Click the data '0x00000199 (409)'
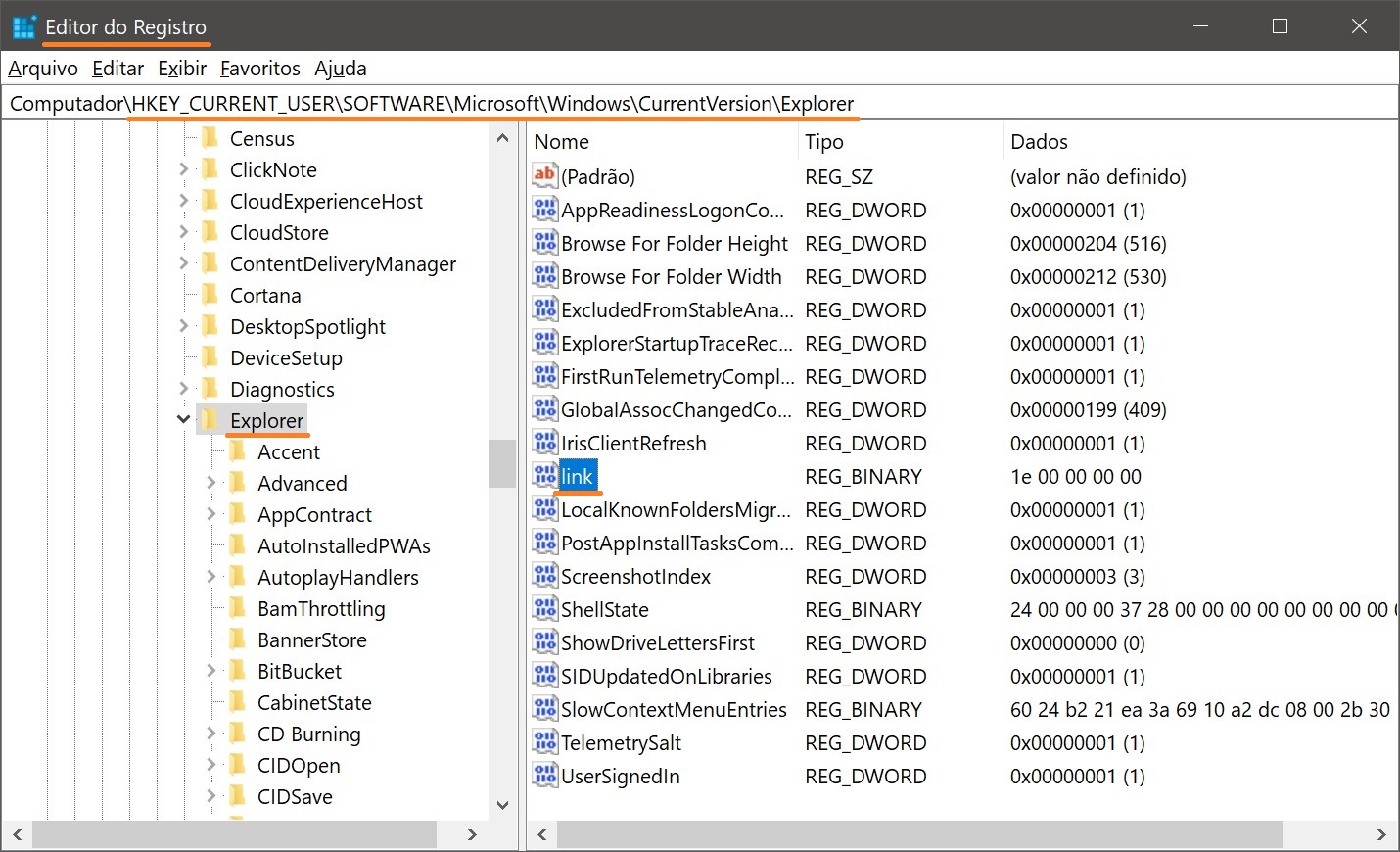 click(1089, 409)
